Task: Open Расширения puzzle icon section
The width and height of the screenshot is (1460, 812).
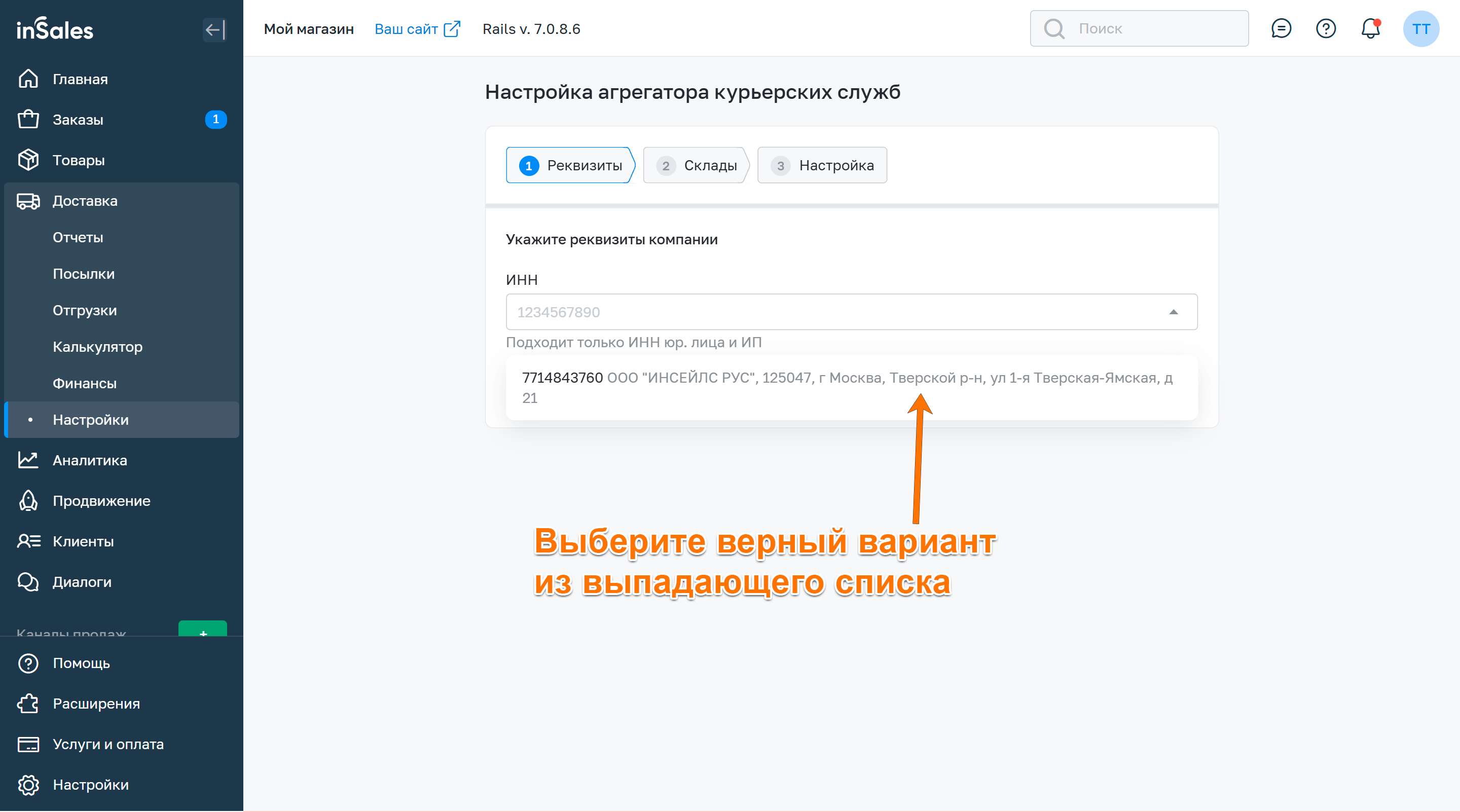Action: tap(96, 703)
